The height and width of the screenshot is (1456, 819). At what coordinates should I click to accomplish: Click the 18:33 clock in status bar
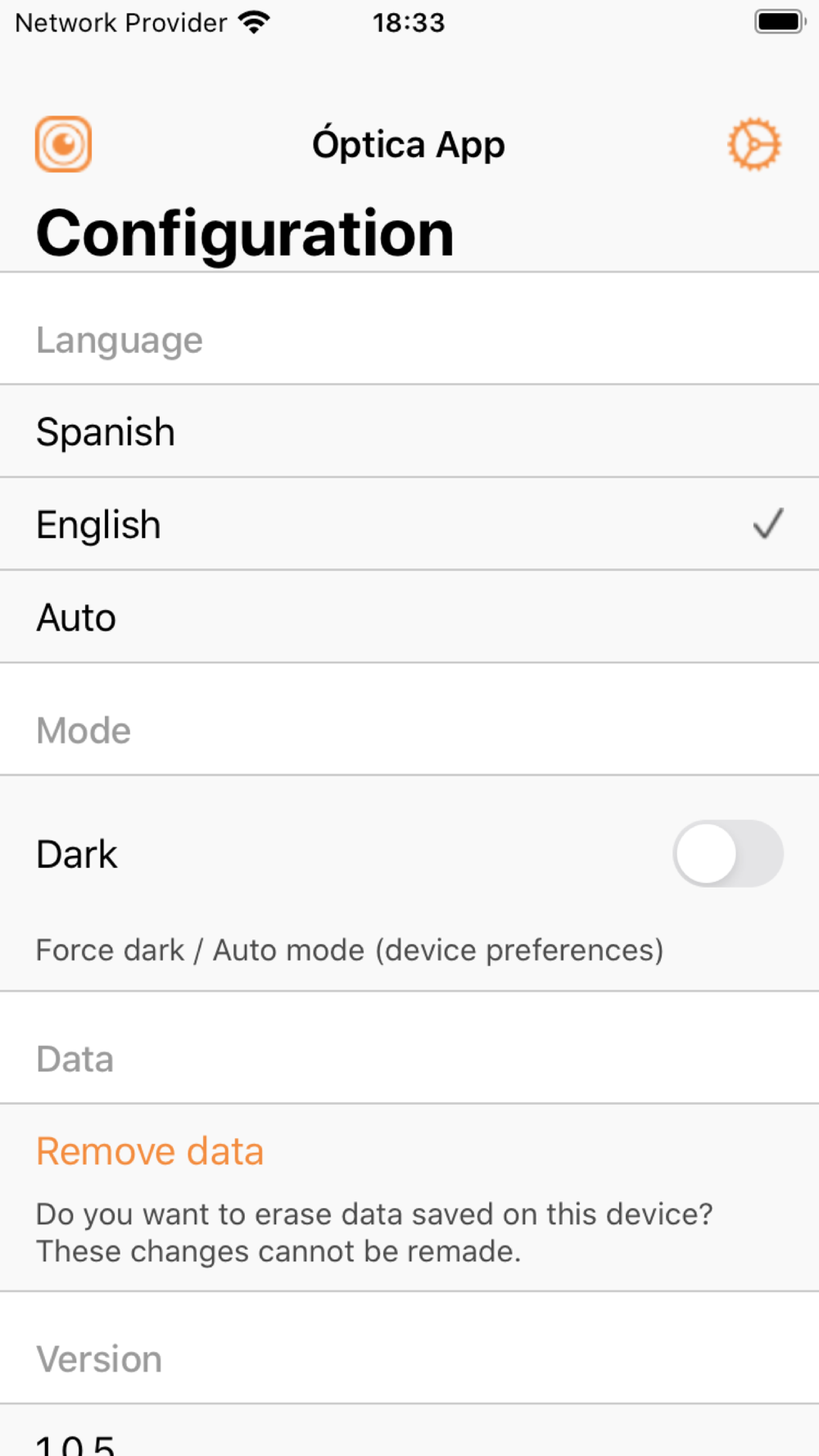point(409,22)
